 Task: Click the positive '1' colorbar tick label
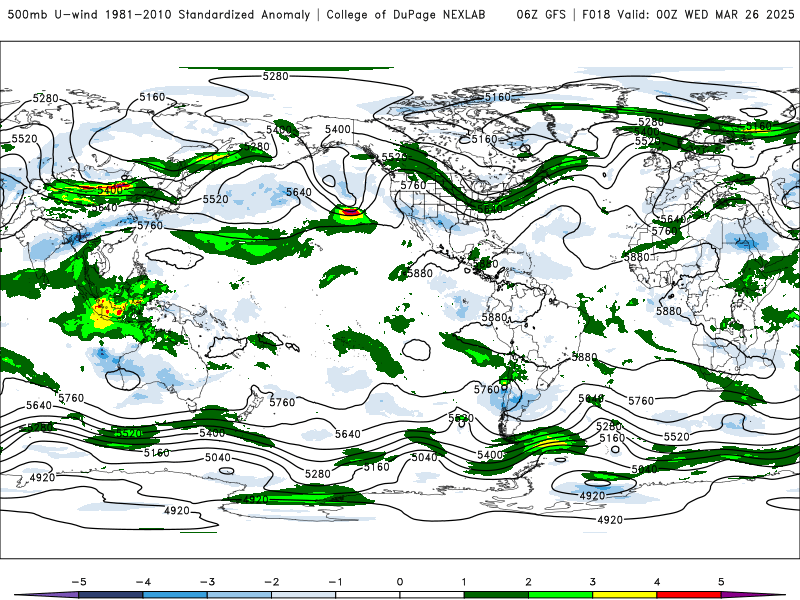(464, 582)
